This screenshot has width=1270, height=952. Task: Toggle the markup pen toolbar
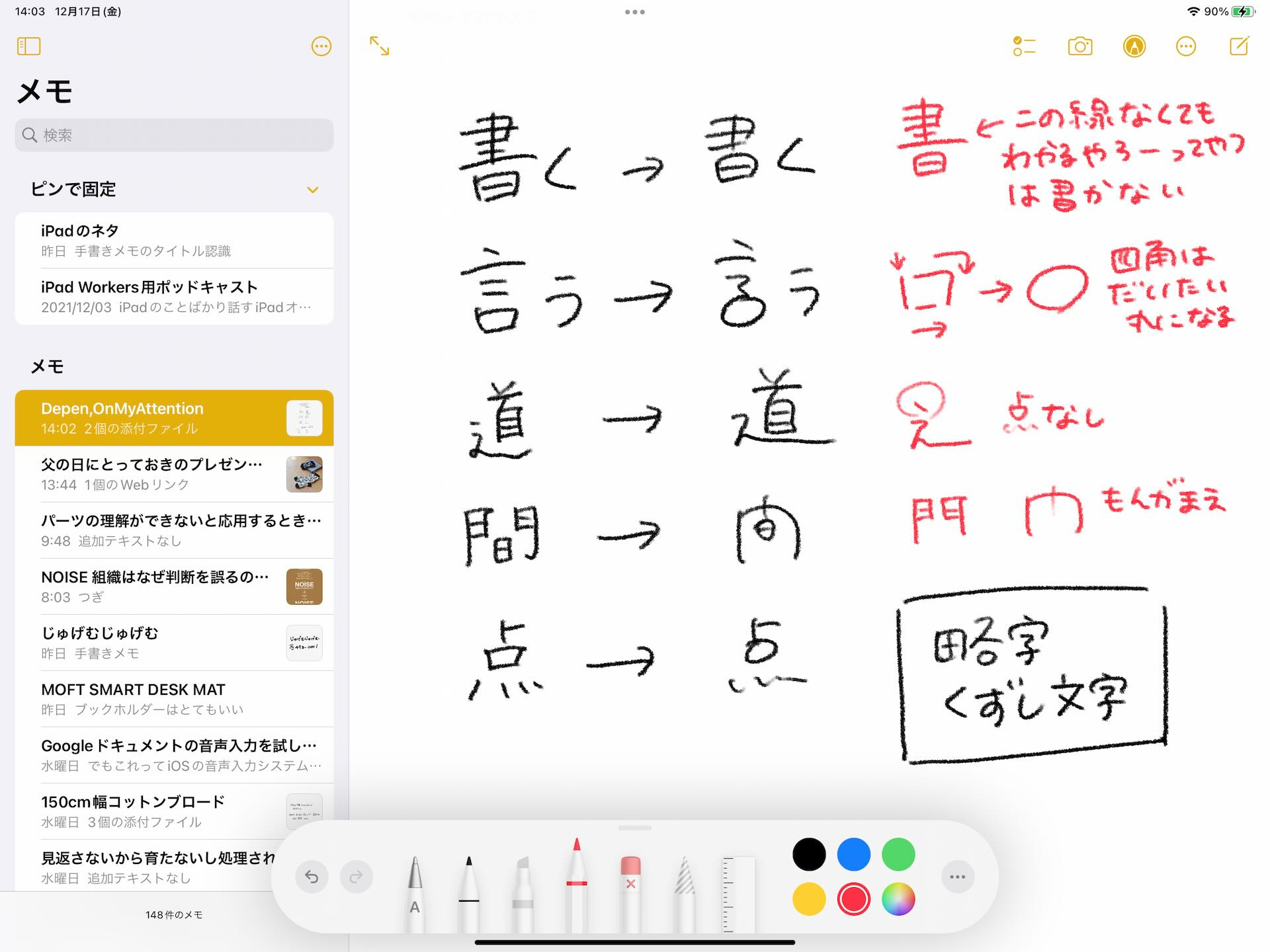click(x=1134, y=46)
